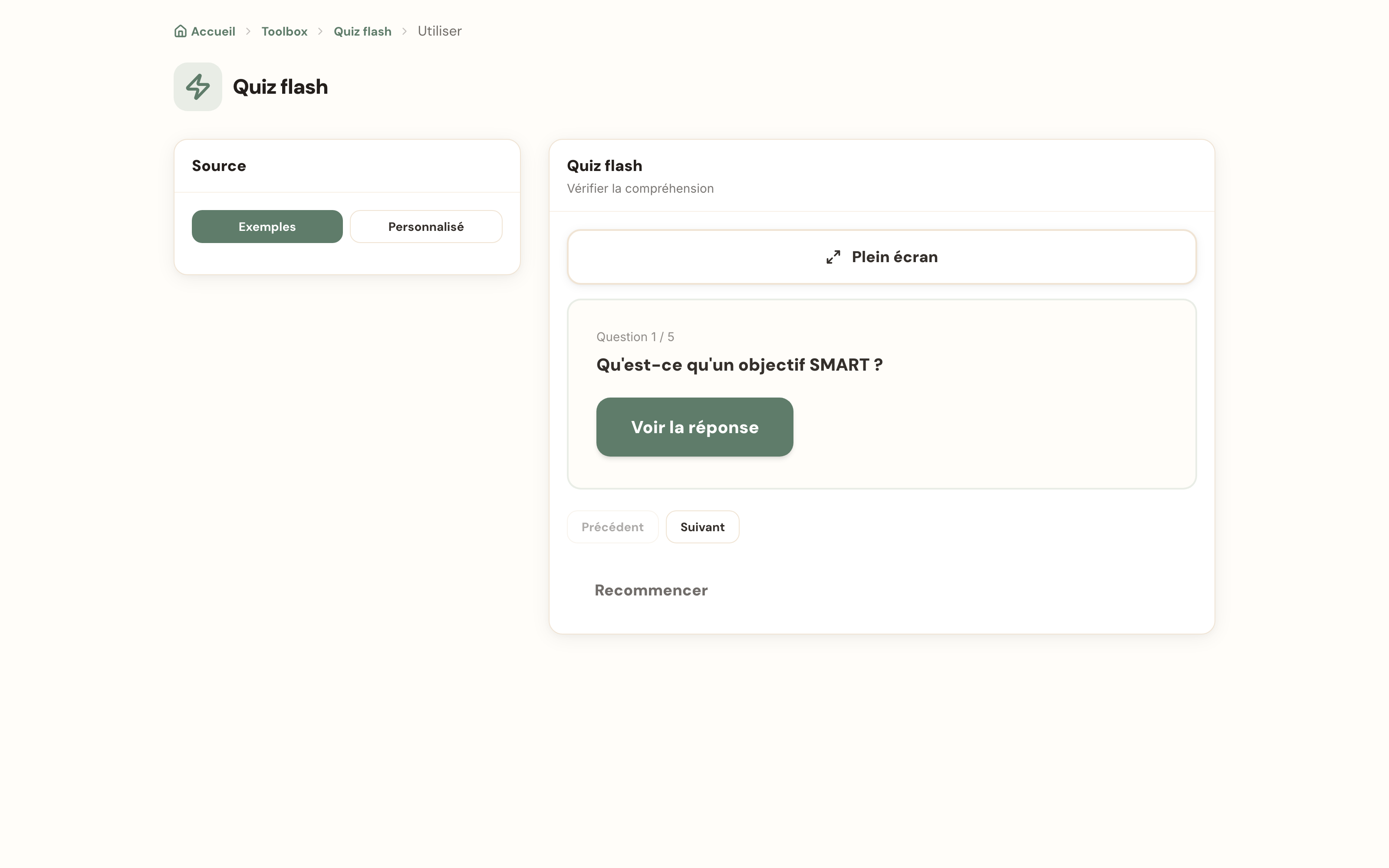Click the chevron after Accueil breadcrumb
The image size is (1389, 868).
248,32
